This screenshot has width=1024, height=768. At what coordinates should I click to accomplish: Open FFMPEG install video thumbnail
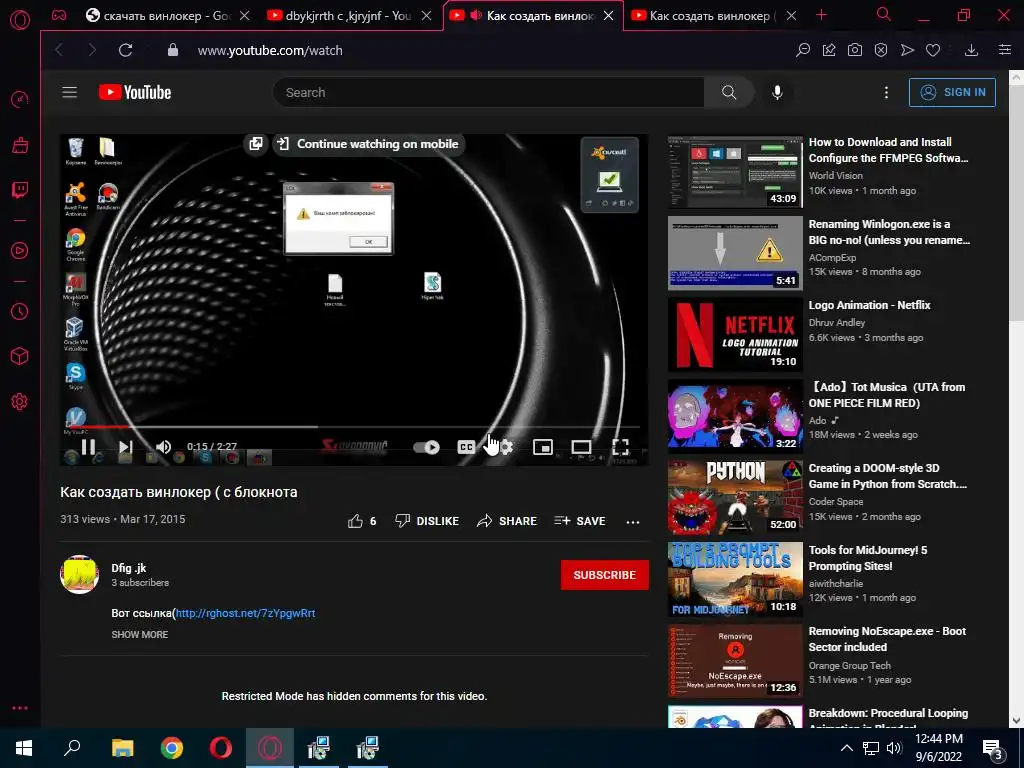tap(735, 172)
